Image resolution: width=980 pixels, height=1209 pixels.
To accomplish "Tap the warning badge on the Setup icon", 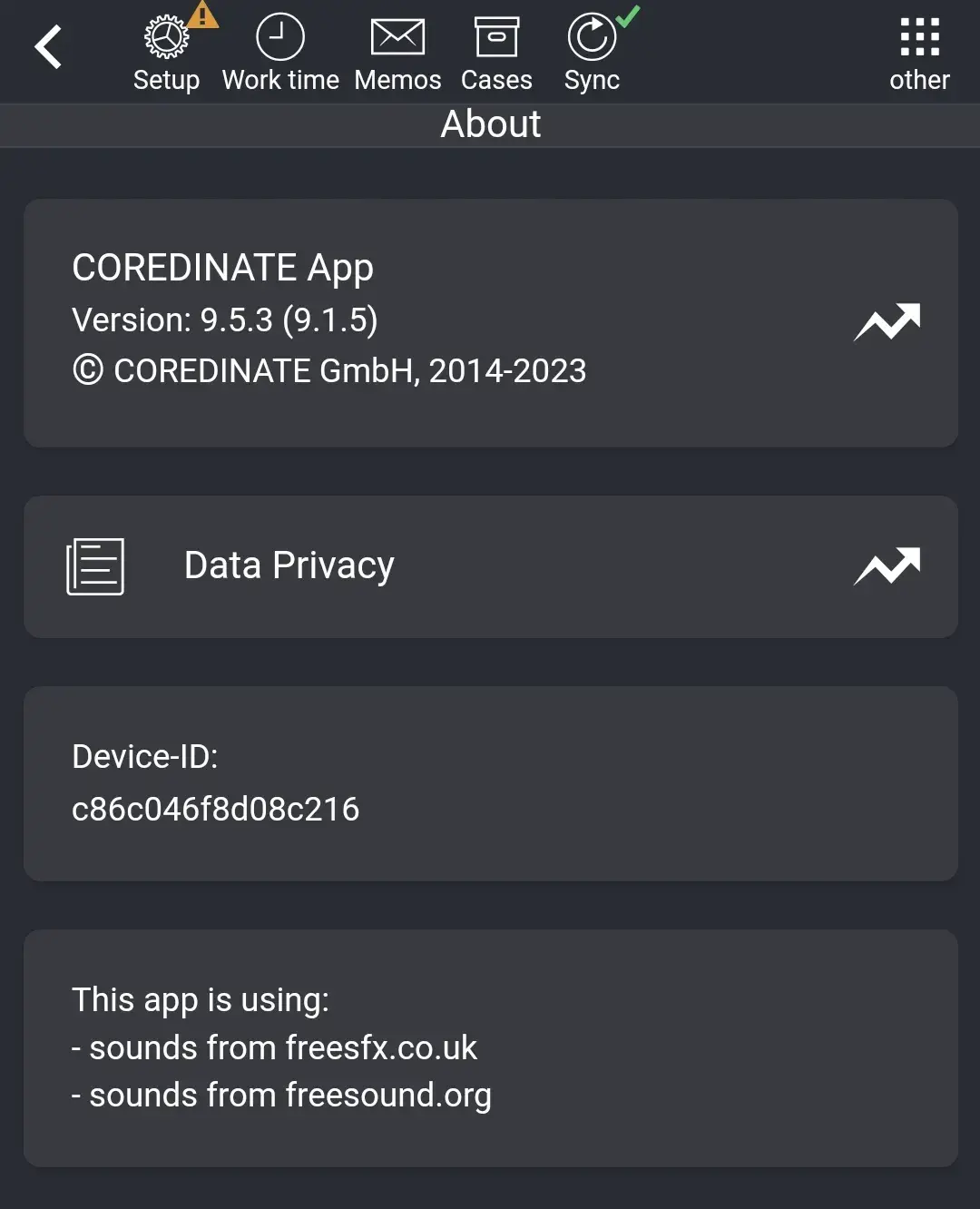I will tap(202, 14).
